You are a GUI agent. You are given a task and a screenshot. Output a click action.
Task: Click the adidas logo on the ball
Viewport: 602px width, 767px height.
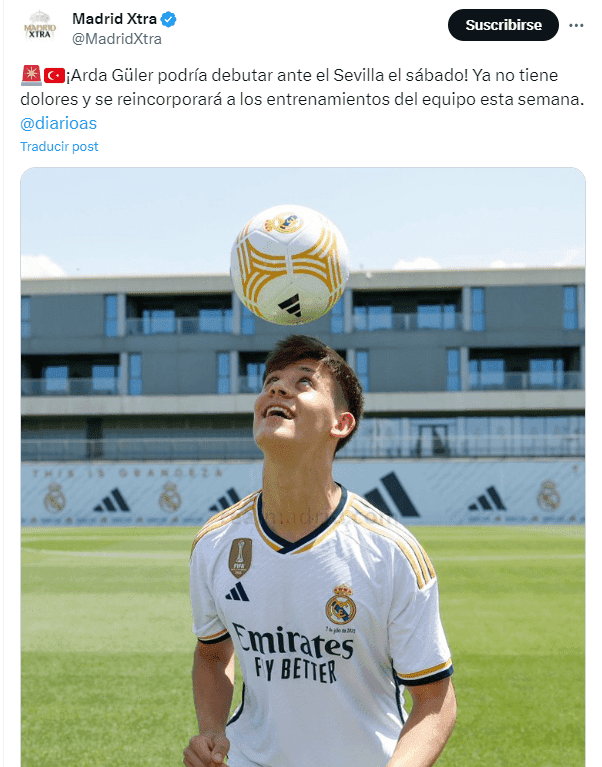pyautogui.click(x=290, y=306)
